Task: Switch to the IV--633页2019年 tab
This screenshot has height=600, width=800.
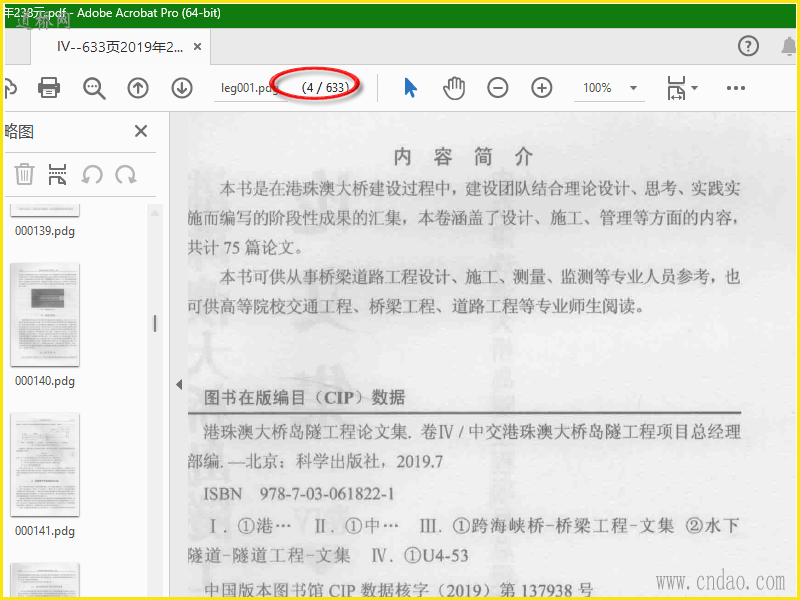Action: (x=120, y=47)
